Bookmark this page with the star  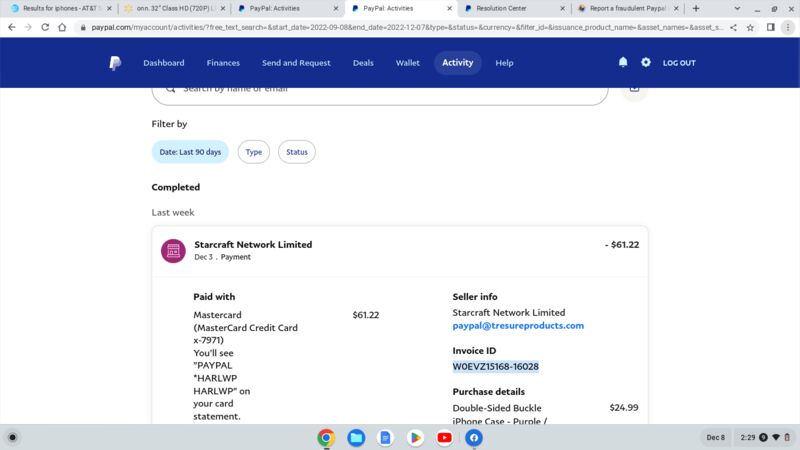tap(750, 28)
